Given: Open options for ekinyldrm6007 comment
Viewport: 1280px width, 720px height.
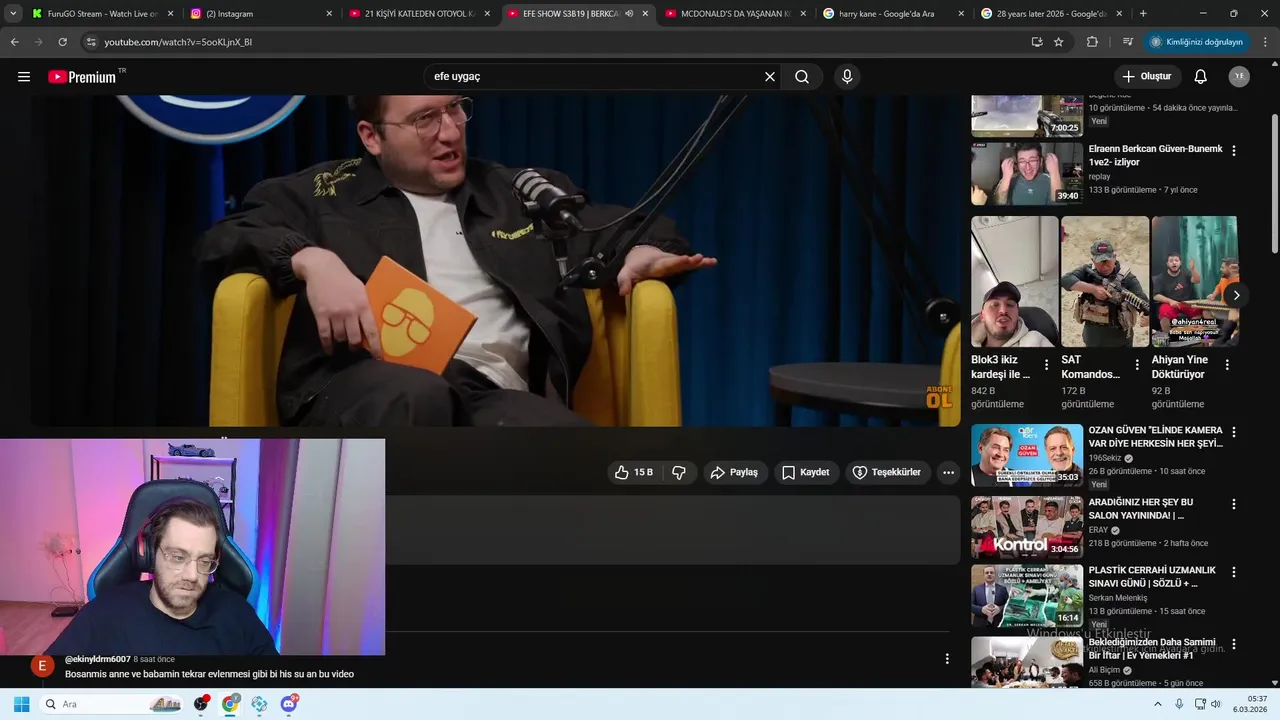Looking at the screenshot, I should [x=947, y=659].
